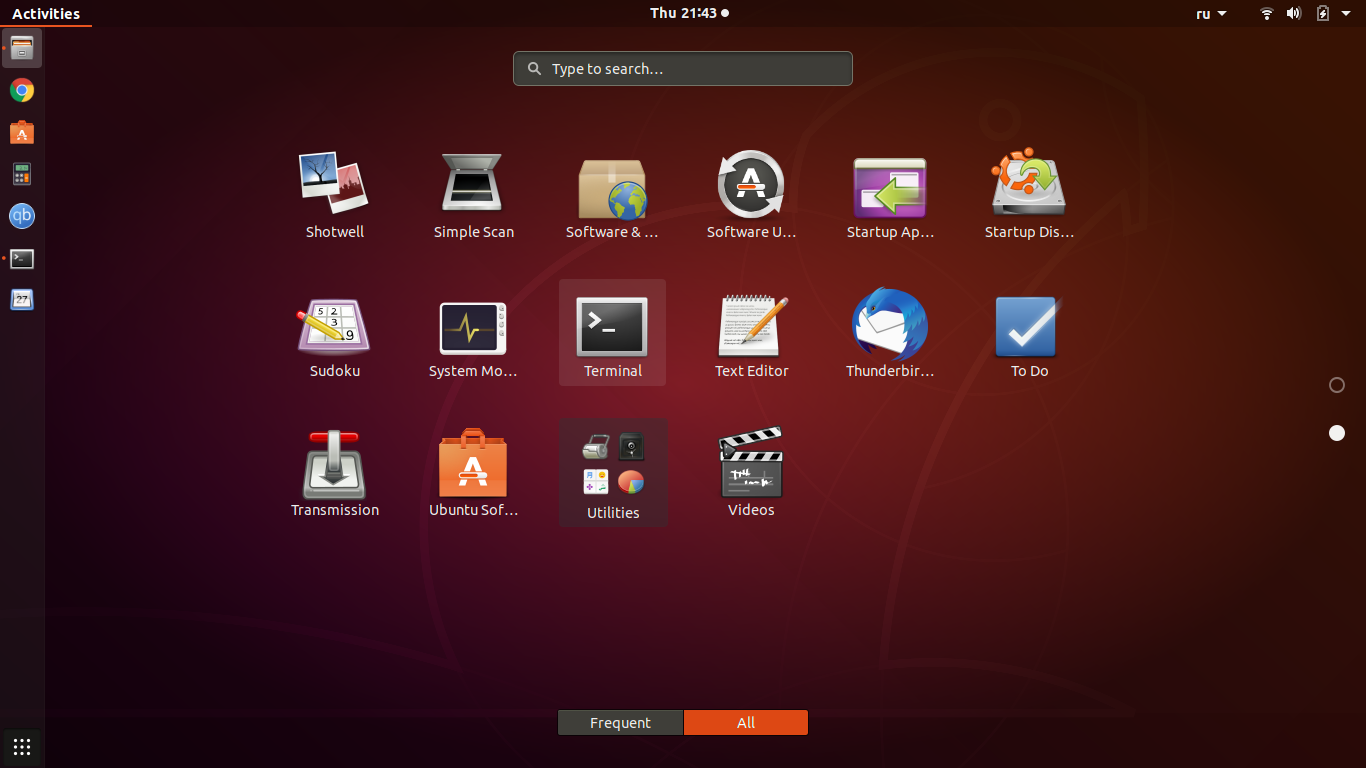This screenshot has height=768, width=1366.
Task: Go to first app page indicator
Action: coord(1337,385)
